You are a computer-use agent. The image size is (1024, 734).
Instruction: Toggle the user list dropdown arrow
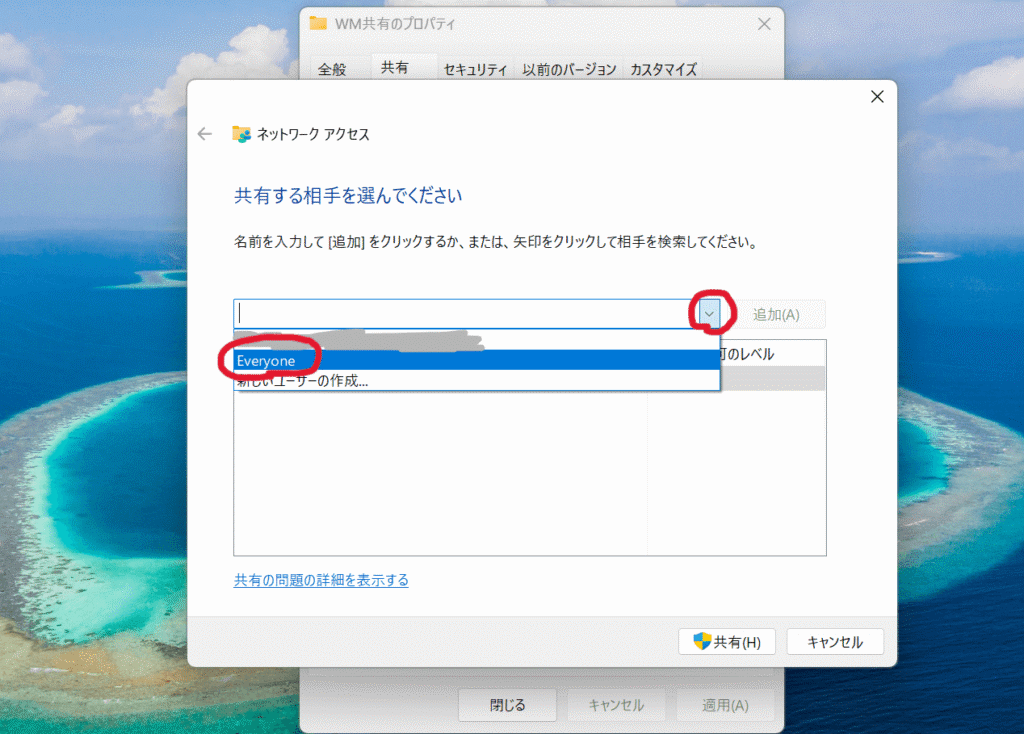(709, 314)
